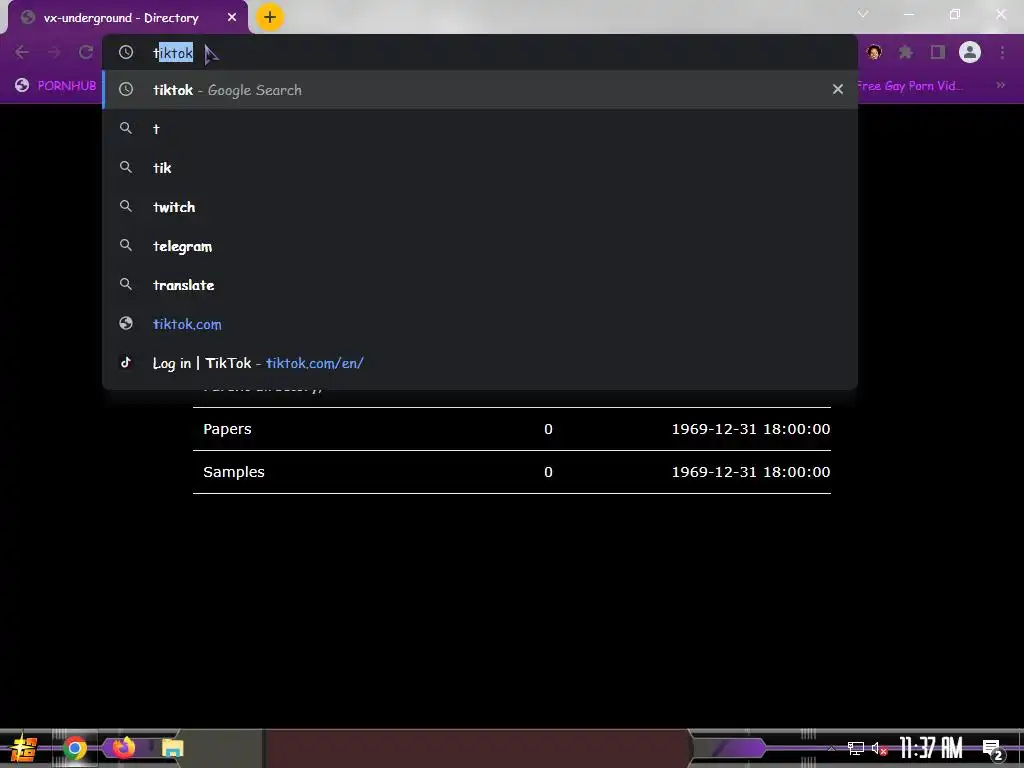Open Google Chrome from the taskbar

point(74,748)
